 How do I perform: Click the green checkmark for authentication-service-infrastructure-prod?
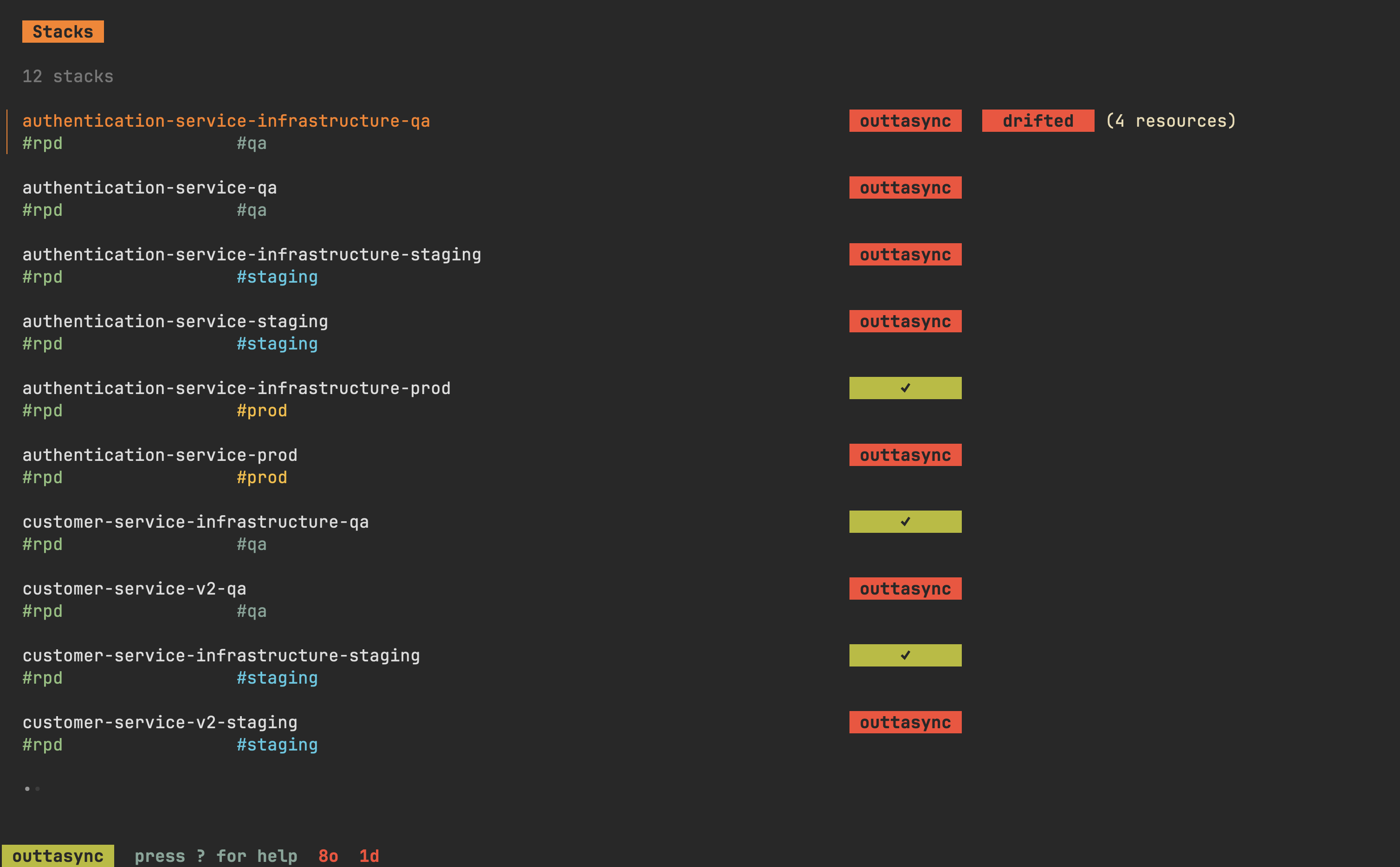pyautogui.click(x=905, y=388)
